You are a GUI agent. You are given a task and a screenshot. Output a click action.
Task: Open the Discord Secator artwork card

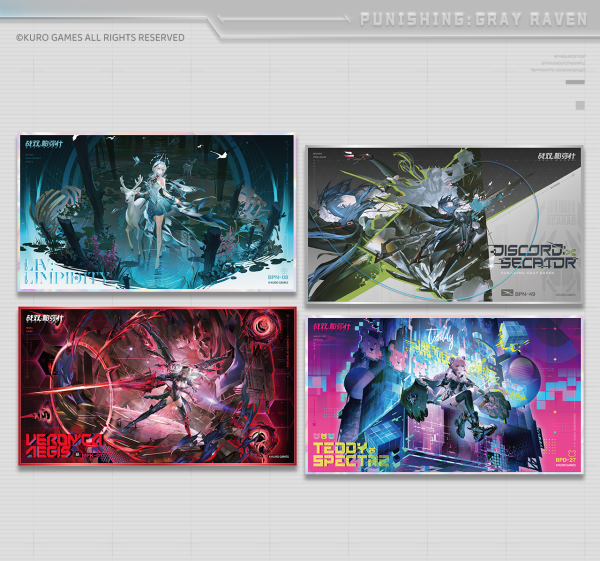pyautogui.click(x=445, y=223)
